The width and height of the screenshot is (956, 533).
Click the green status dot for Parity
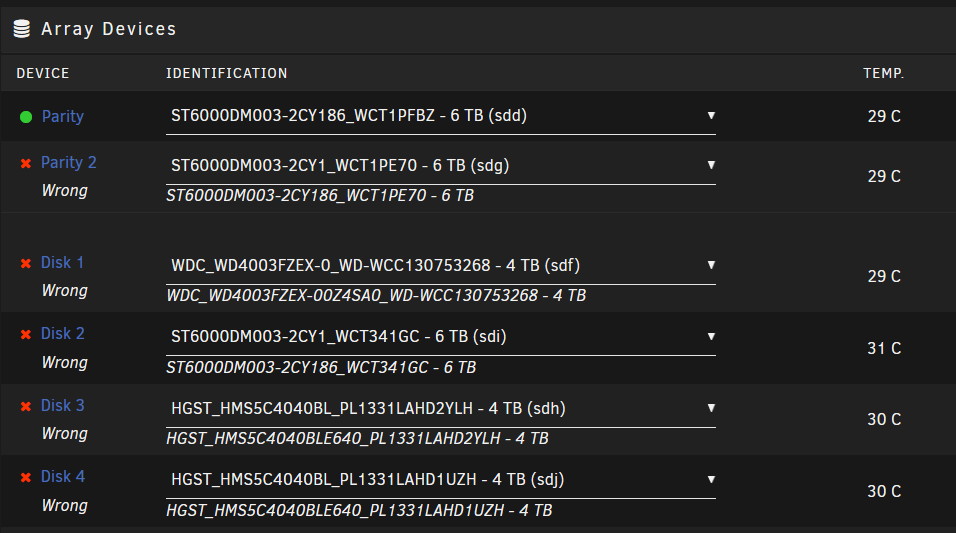(26, 116)
